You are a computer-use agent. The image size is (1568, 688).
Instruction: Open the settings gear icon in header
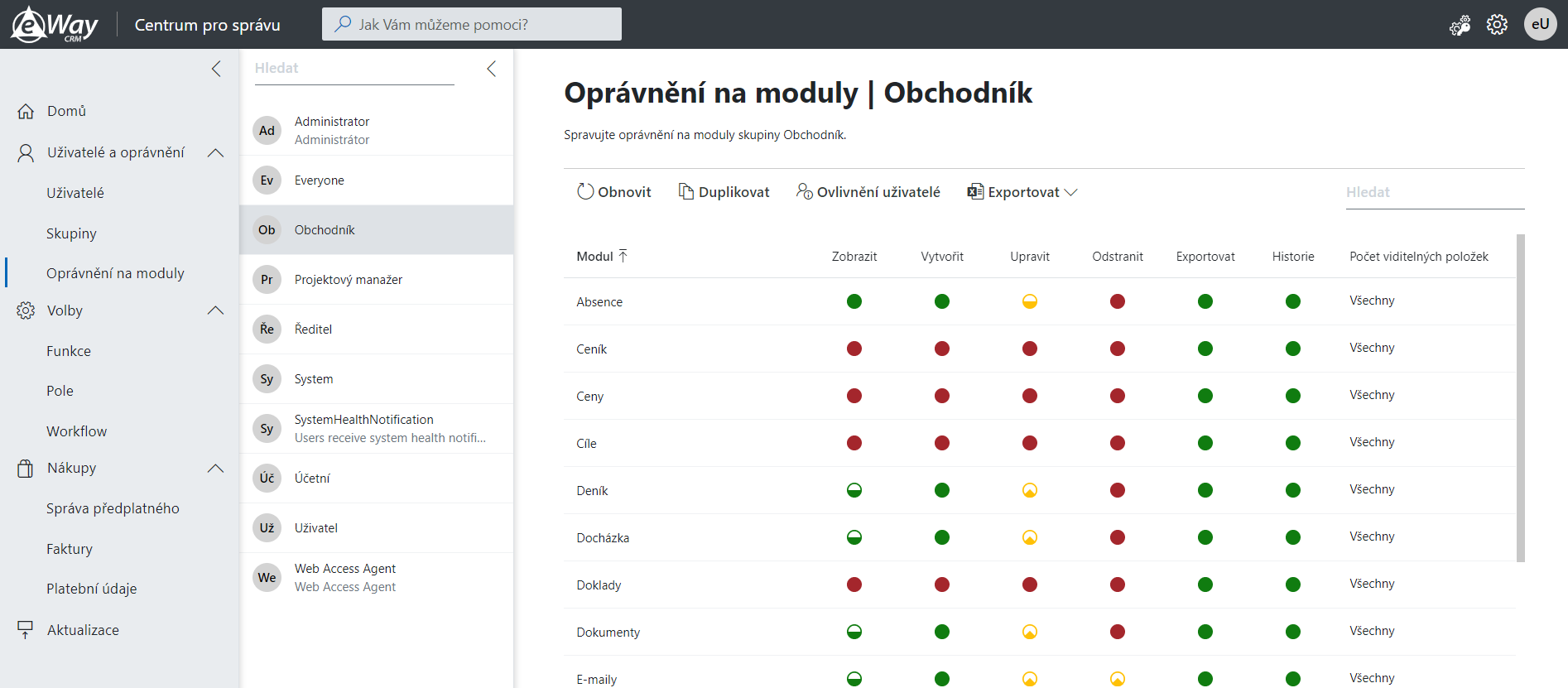click(x=1497, y=25)
